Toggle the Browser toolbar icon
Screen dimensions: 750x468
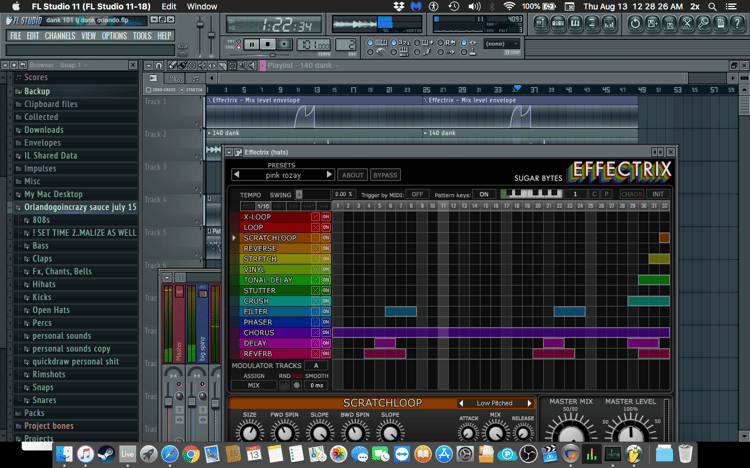(592, 23)
